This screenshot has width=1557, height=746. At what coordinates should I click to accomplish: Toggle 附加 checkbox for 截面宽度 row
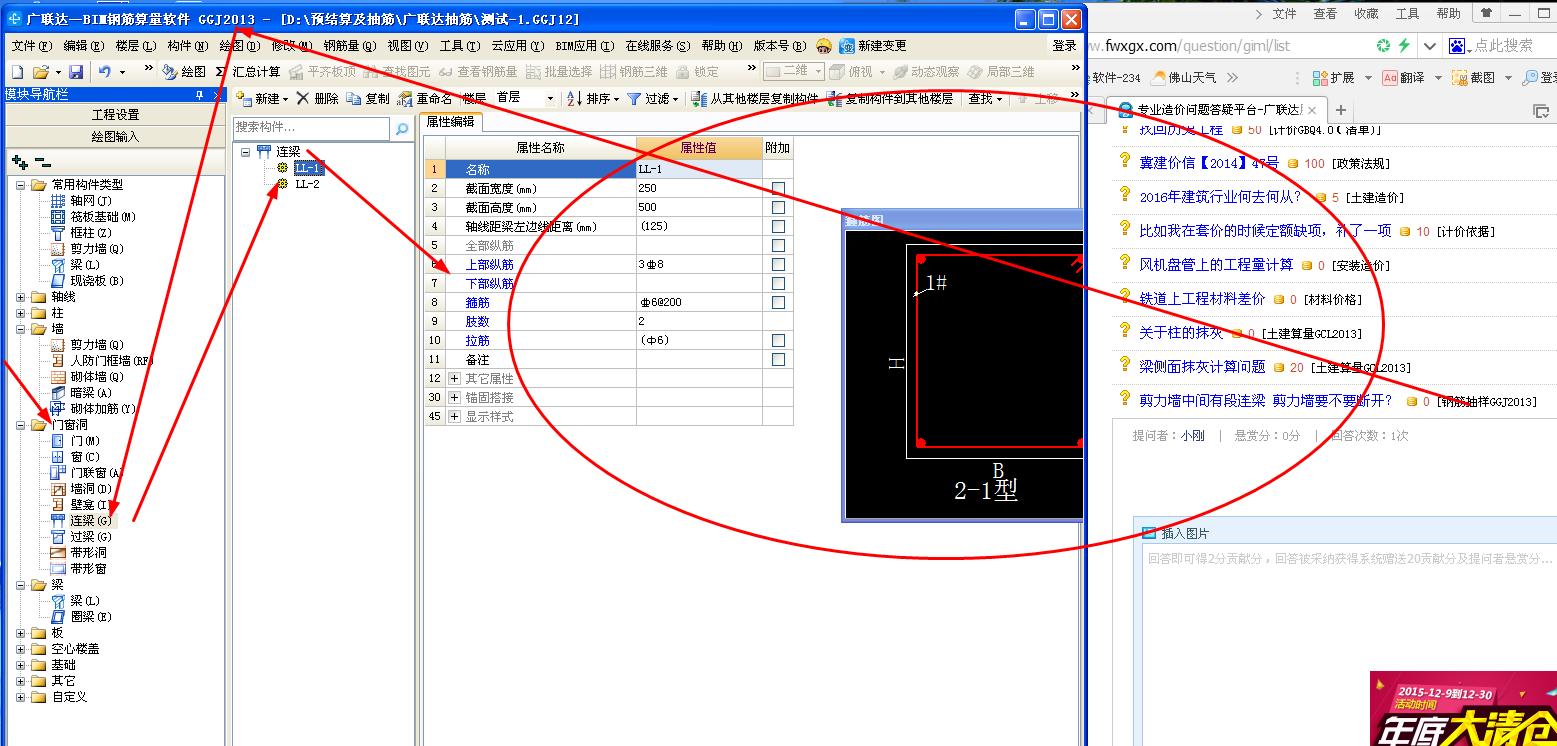(778, 188)
